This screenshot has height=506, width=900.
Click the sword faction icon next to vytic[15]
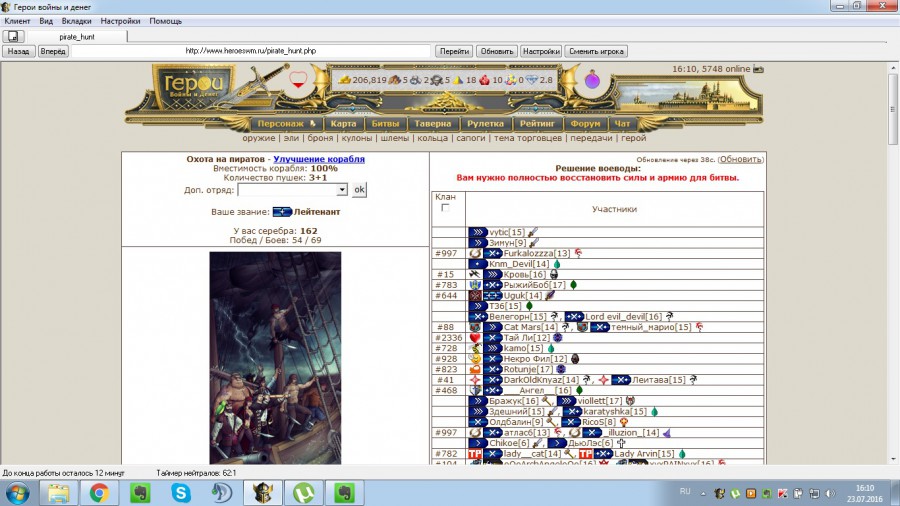point(533,232)
